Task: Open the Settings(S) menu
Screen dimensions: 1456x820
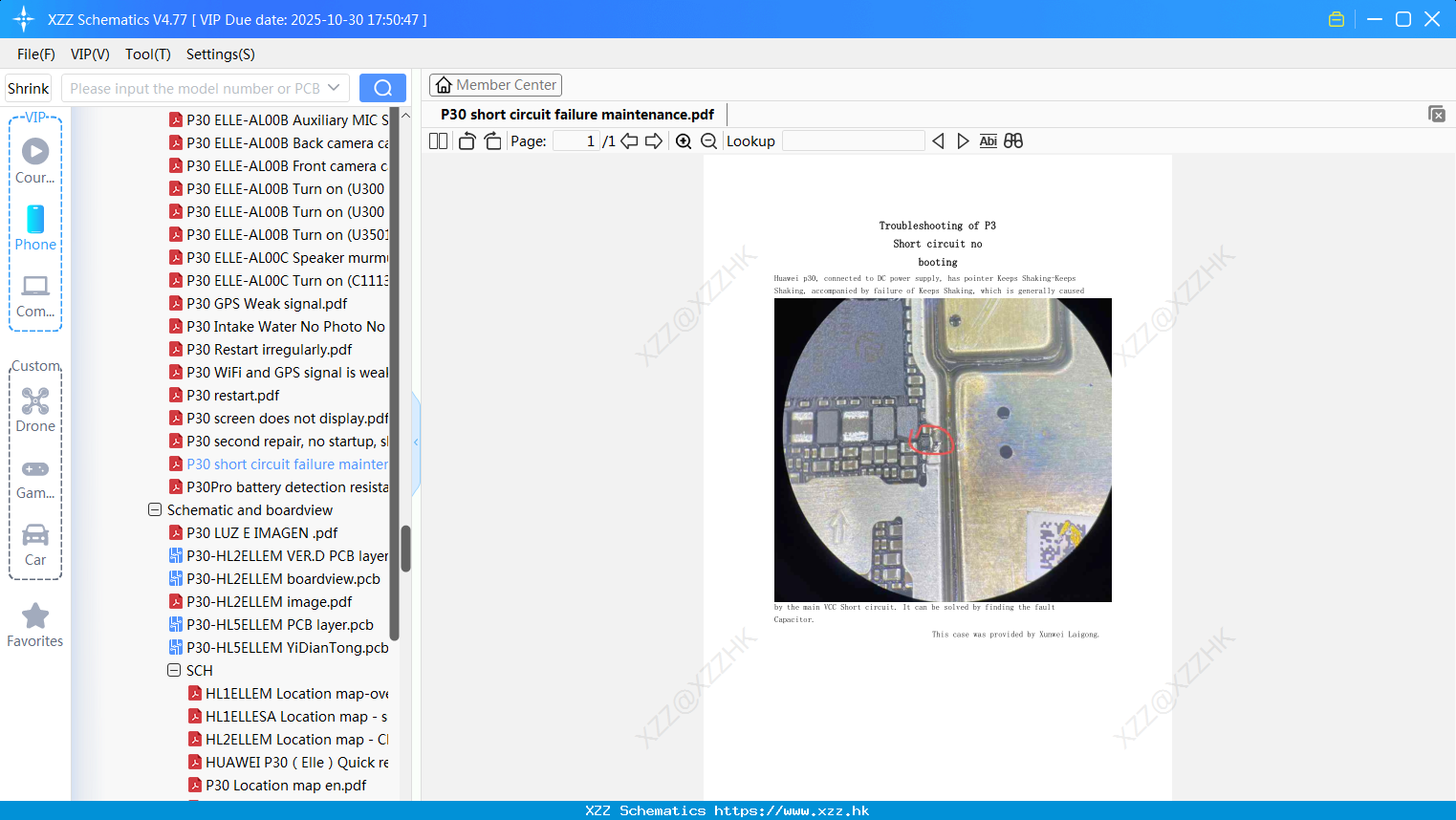Action: (221, 54)
